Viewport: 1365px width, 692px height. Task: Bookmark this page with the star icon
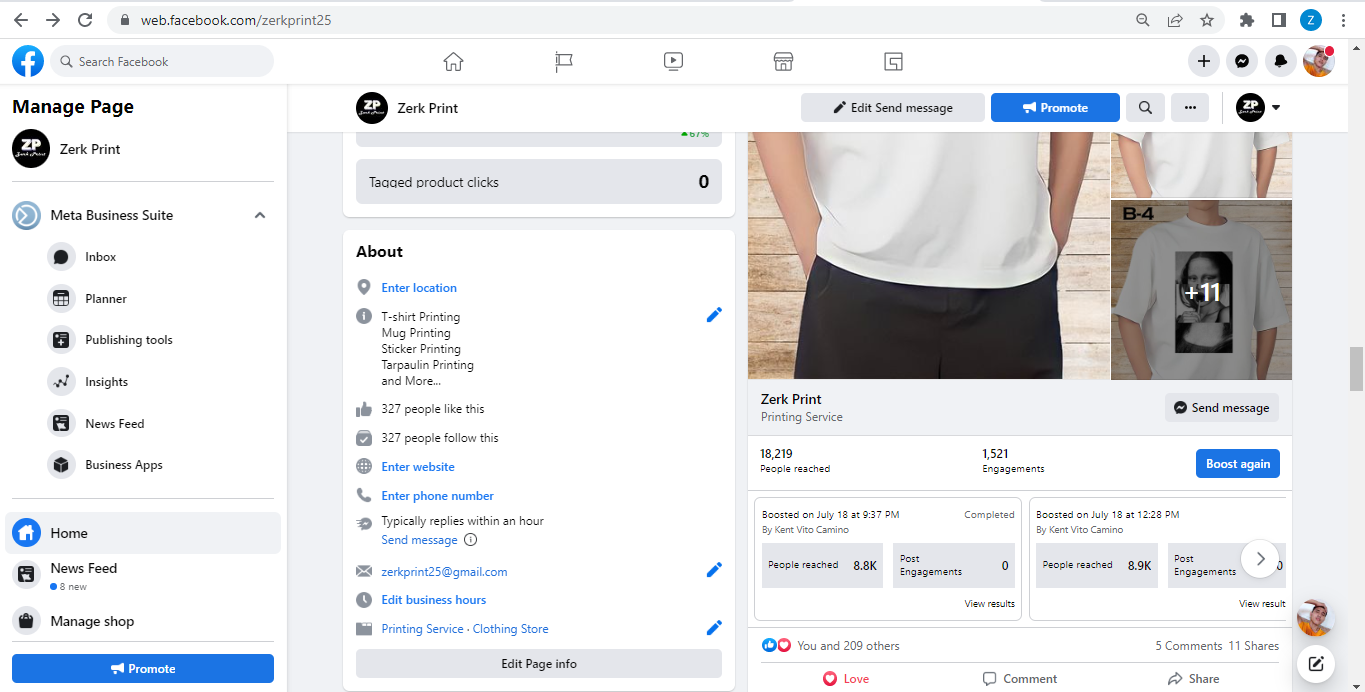point(1207,20)
